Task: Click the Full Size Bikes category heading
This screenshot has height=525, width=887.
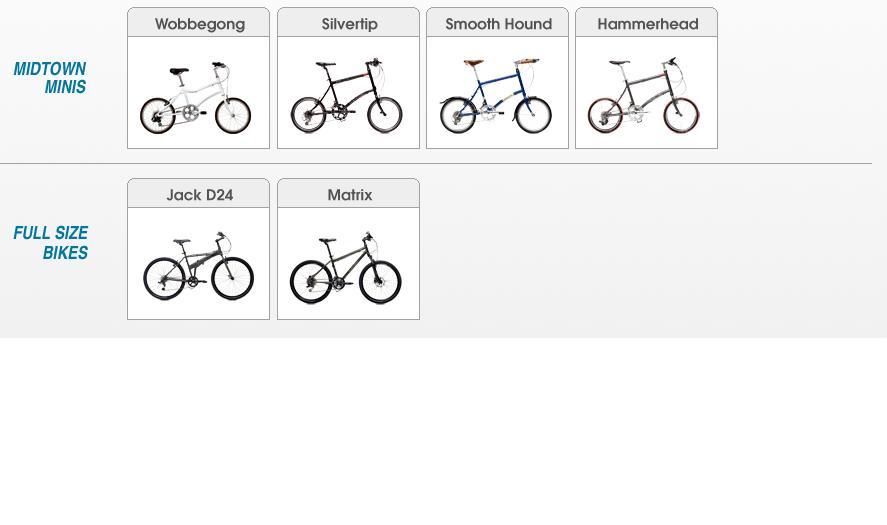Action: tap(51, 242)
